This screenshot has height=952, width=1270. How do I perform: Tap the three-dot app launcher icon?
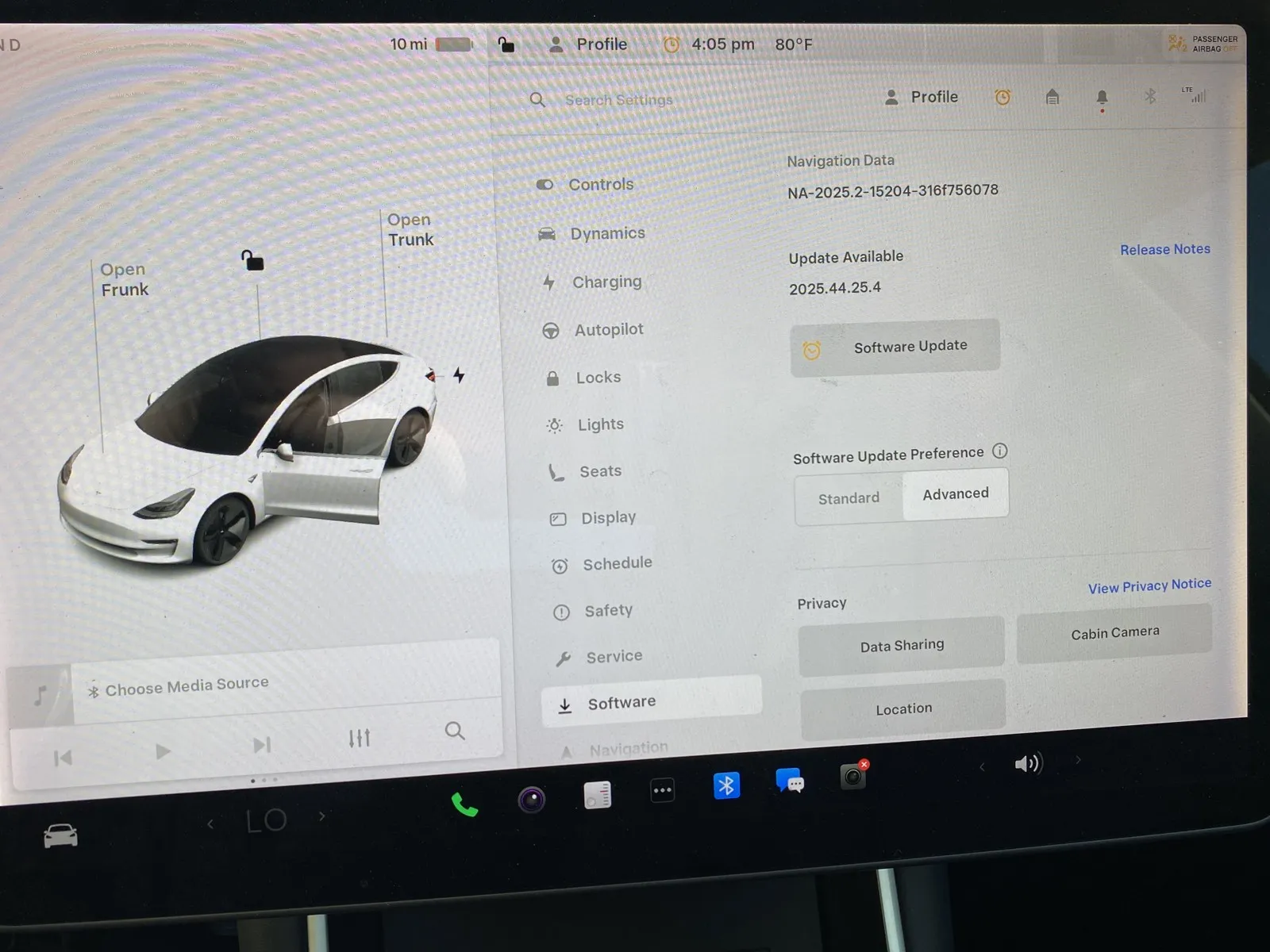coord(662,790)
